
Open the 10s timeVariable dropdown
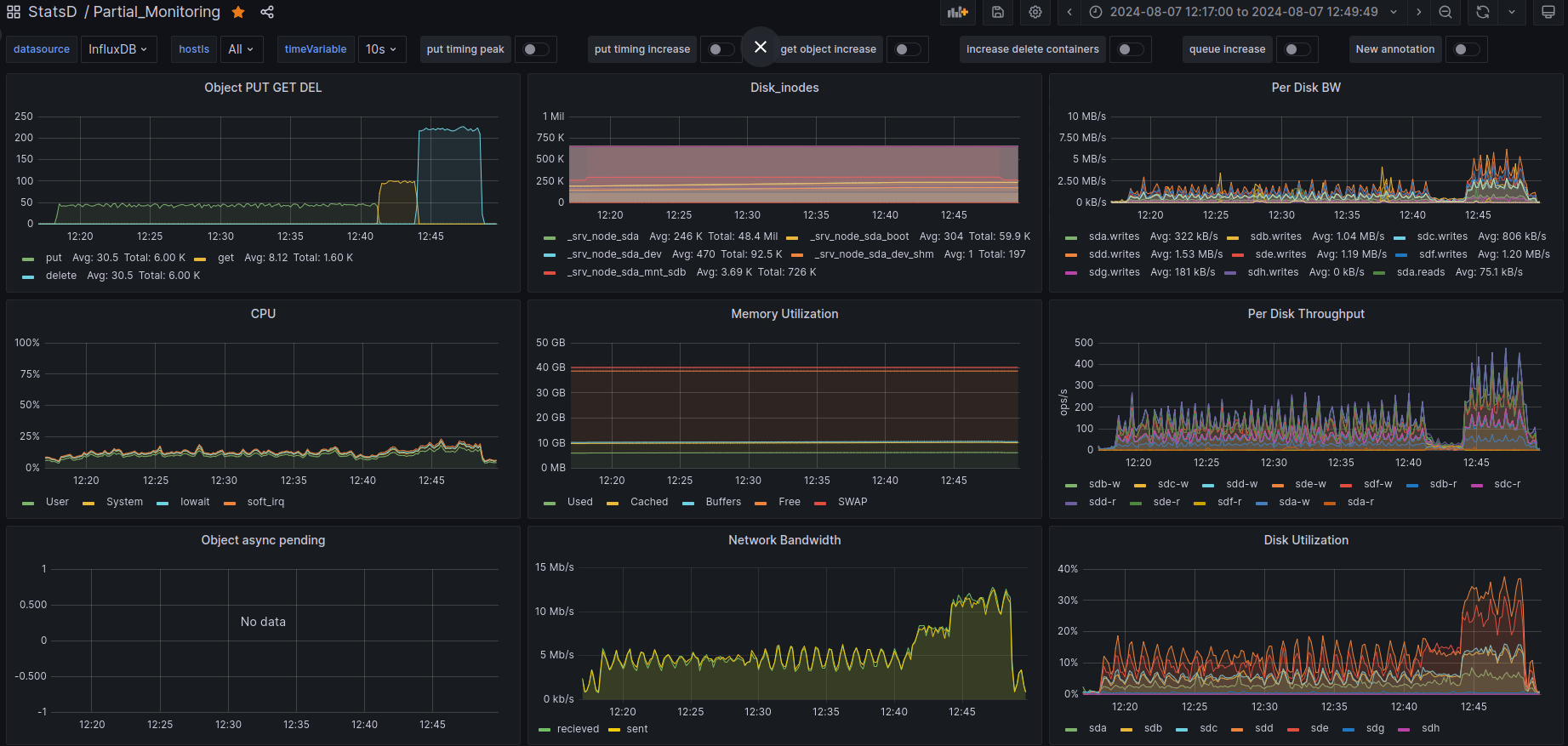(381, 49)
